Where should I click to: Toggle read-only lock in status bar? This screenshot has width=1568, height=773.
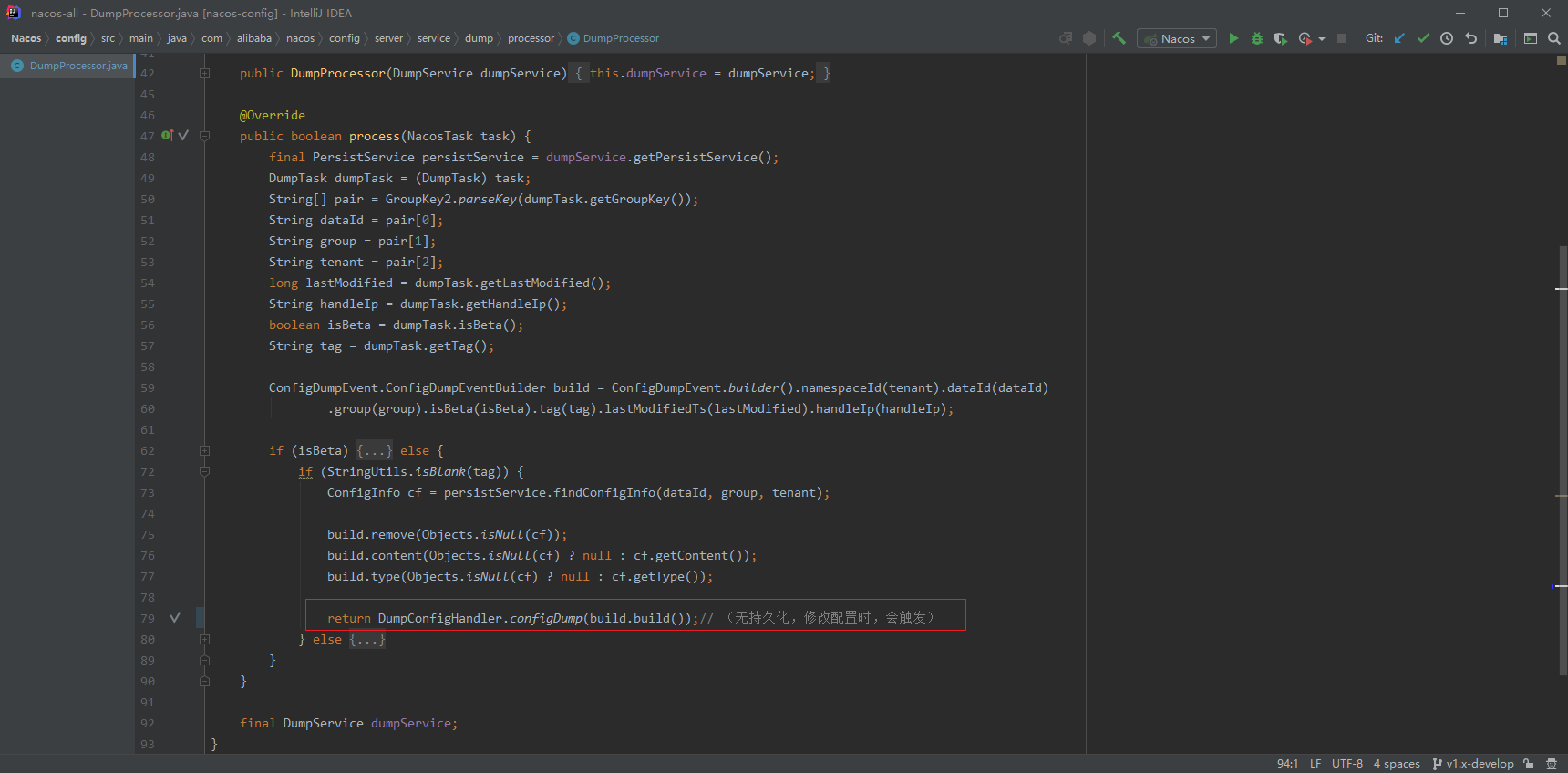click(x=1529, y=764)
